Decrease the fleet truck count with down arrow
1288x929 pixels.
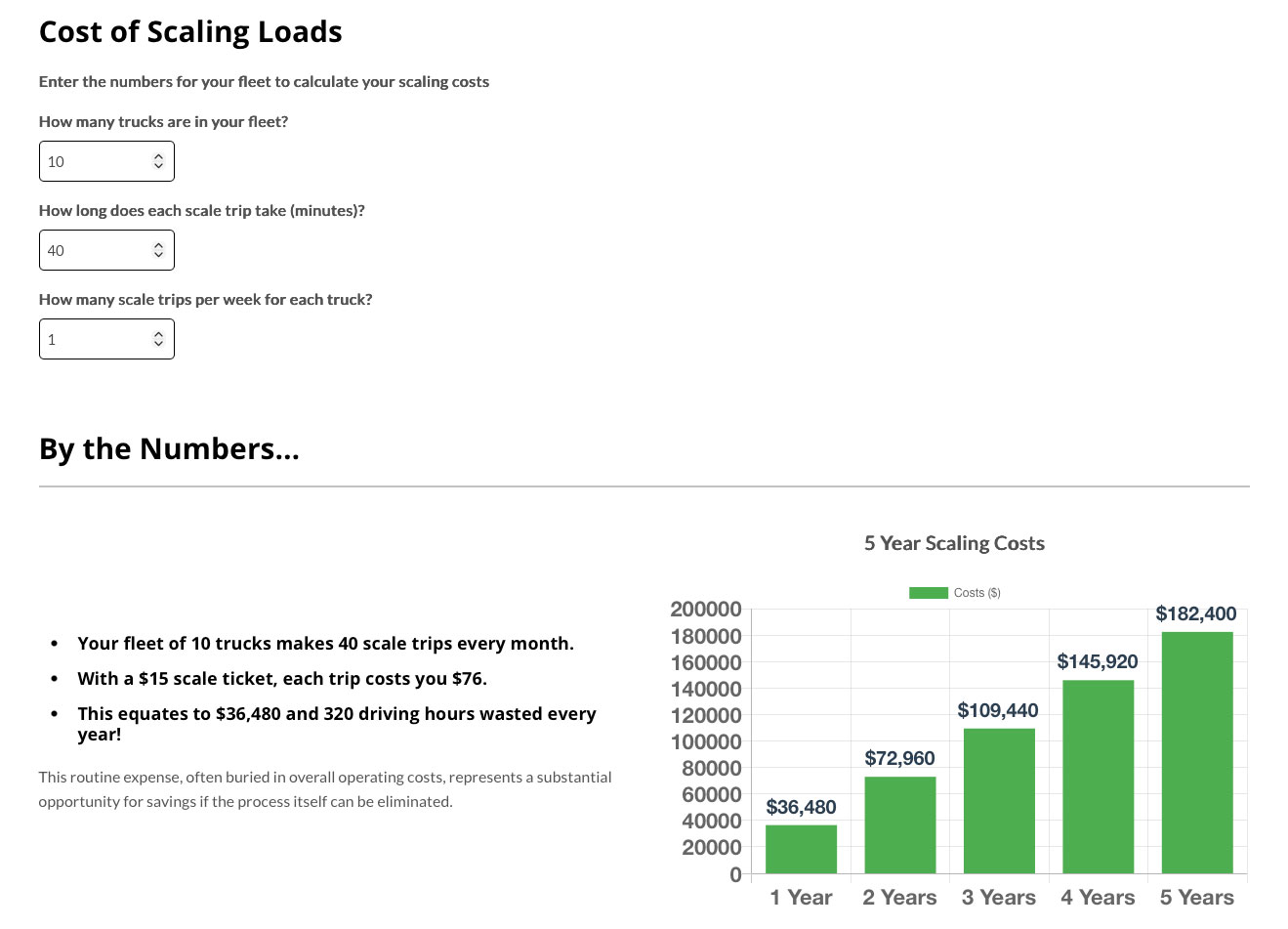158,166
